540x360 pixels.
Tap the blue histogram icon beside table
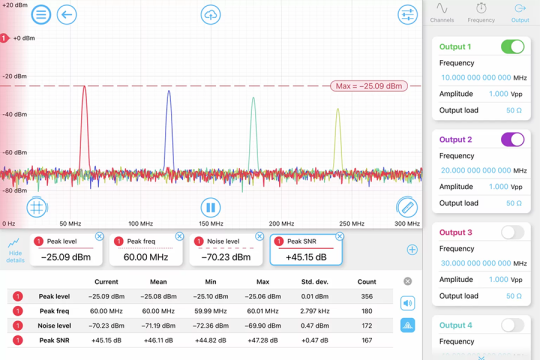point(407,325)
